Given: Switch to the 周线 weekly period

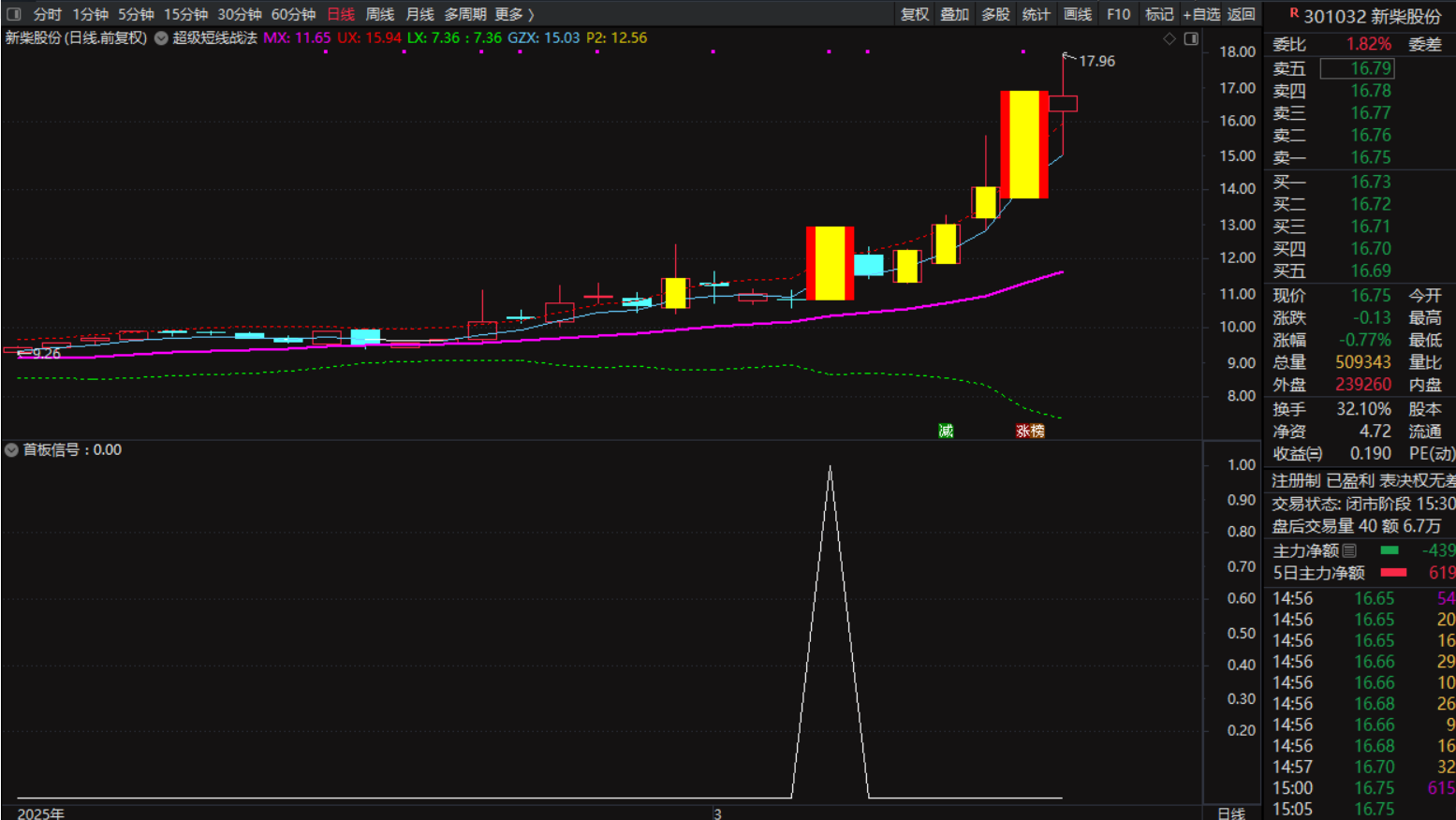Looking at the screenshot, I should point(379,14).
